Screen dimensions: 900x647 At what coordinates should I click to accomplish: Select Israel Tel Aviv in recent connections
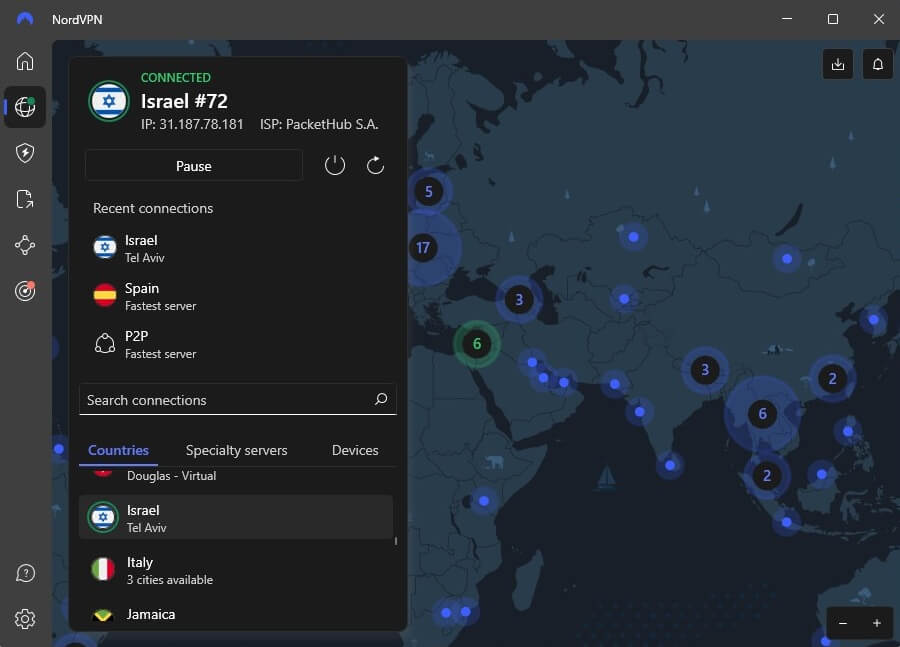click(x=238, y=249)
